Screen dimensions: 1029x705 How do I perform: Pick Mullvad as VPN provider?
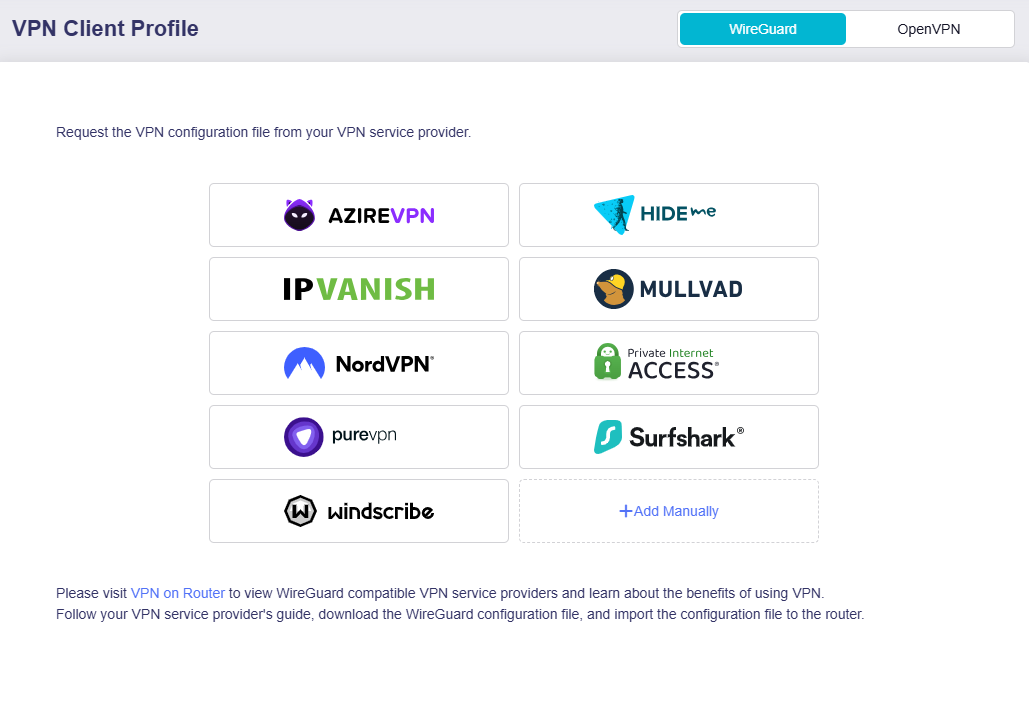(668, 288)
